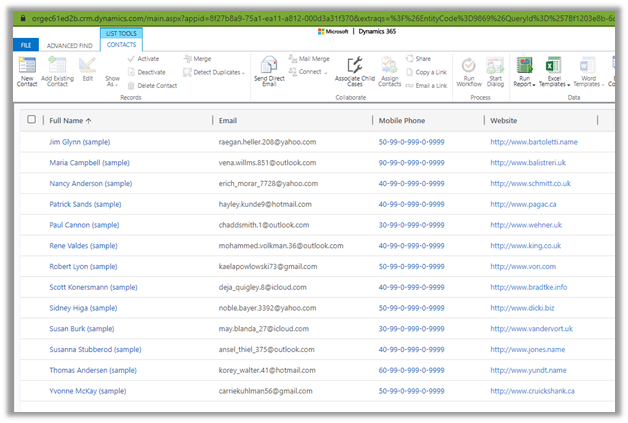The width and height of the screenshot is (628, 423).
Task: Toggle the select-all checkbox in grid header
Action: click(x=31, y=120)
